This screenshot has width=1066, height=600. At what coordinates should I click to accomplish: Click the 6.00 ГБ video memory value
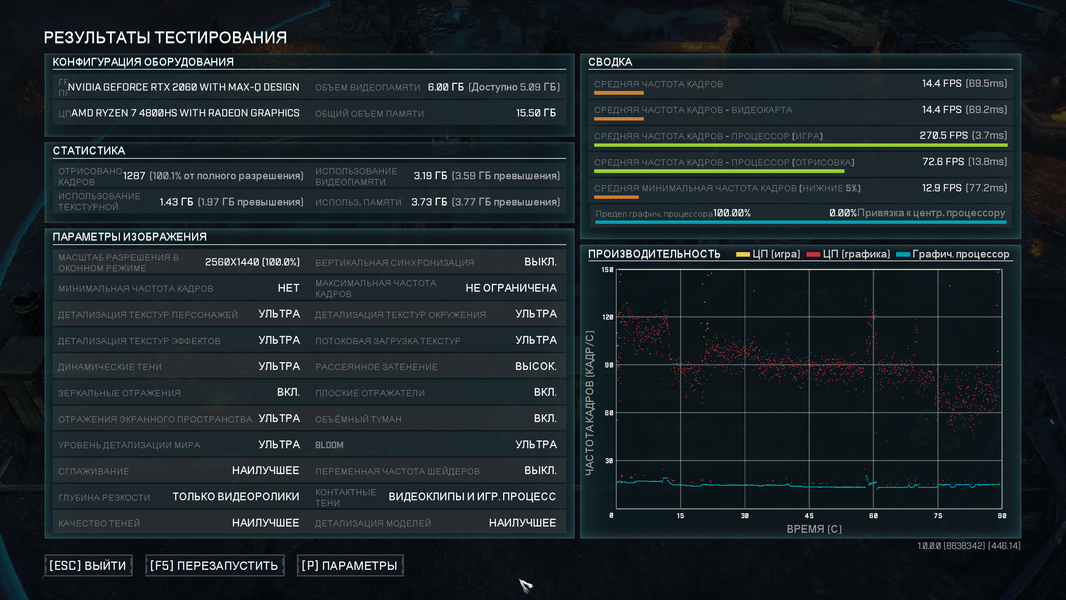pos(445,87)
